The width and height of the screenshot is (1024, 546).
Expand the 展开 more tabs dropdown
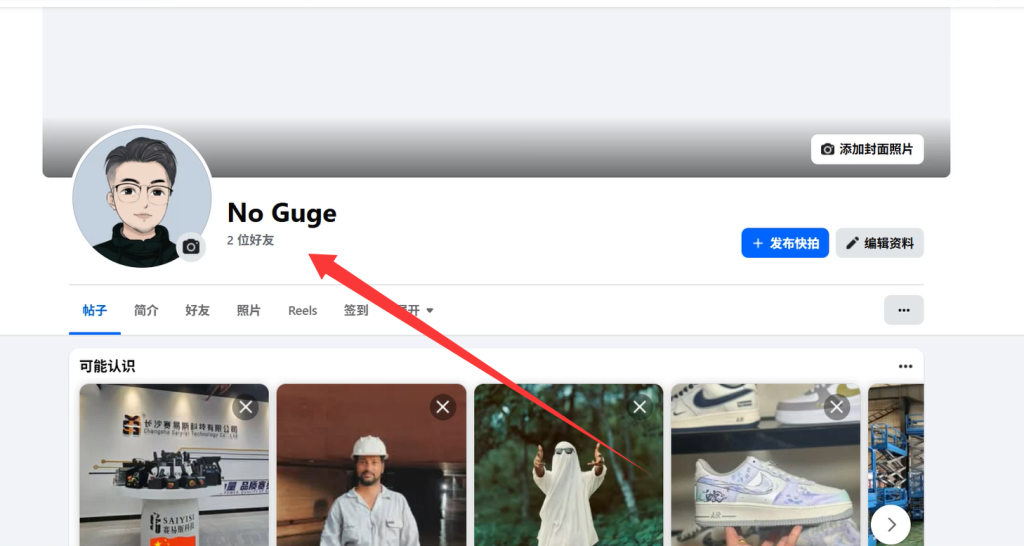pos(415,311)
